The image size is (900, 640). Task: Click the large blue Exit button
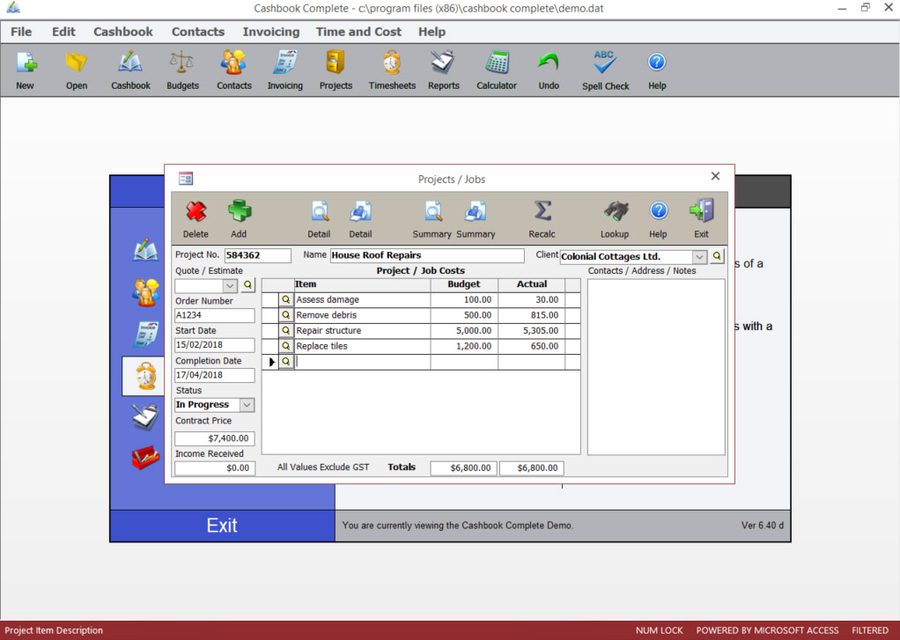pyautogui.click(x=222, y=525)
